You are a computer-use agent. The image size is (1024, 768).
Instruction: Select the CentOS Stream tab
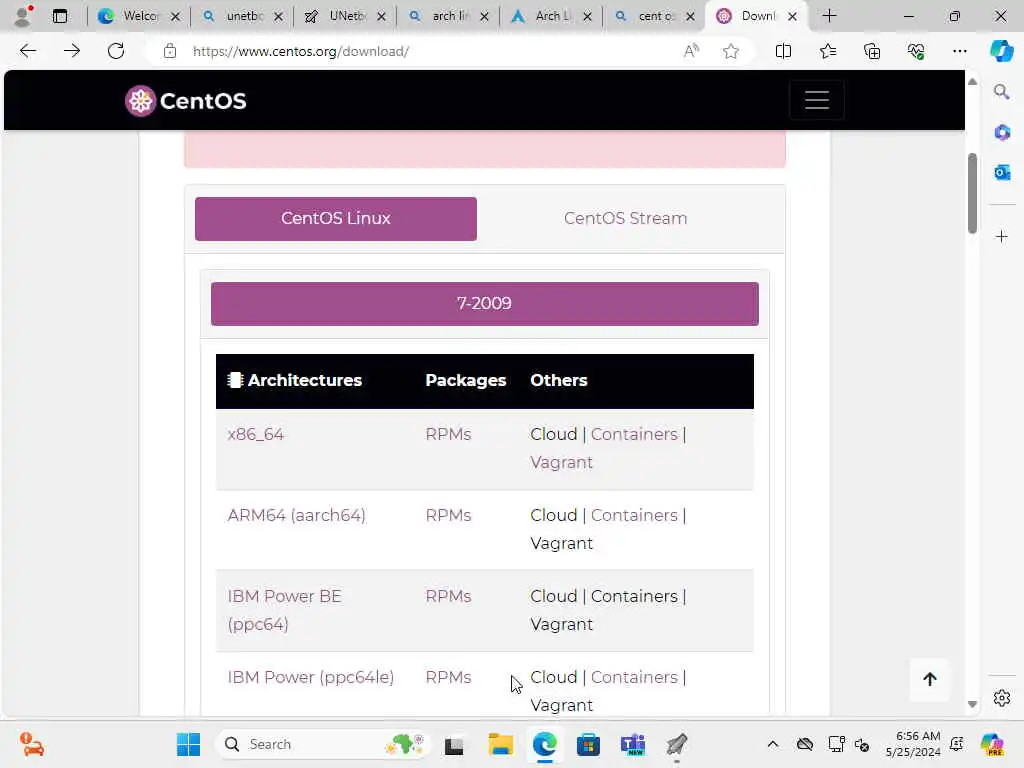coord(626,219)
